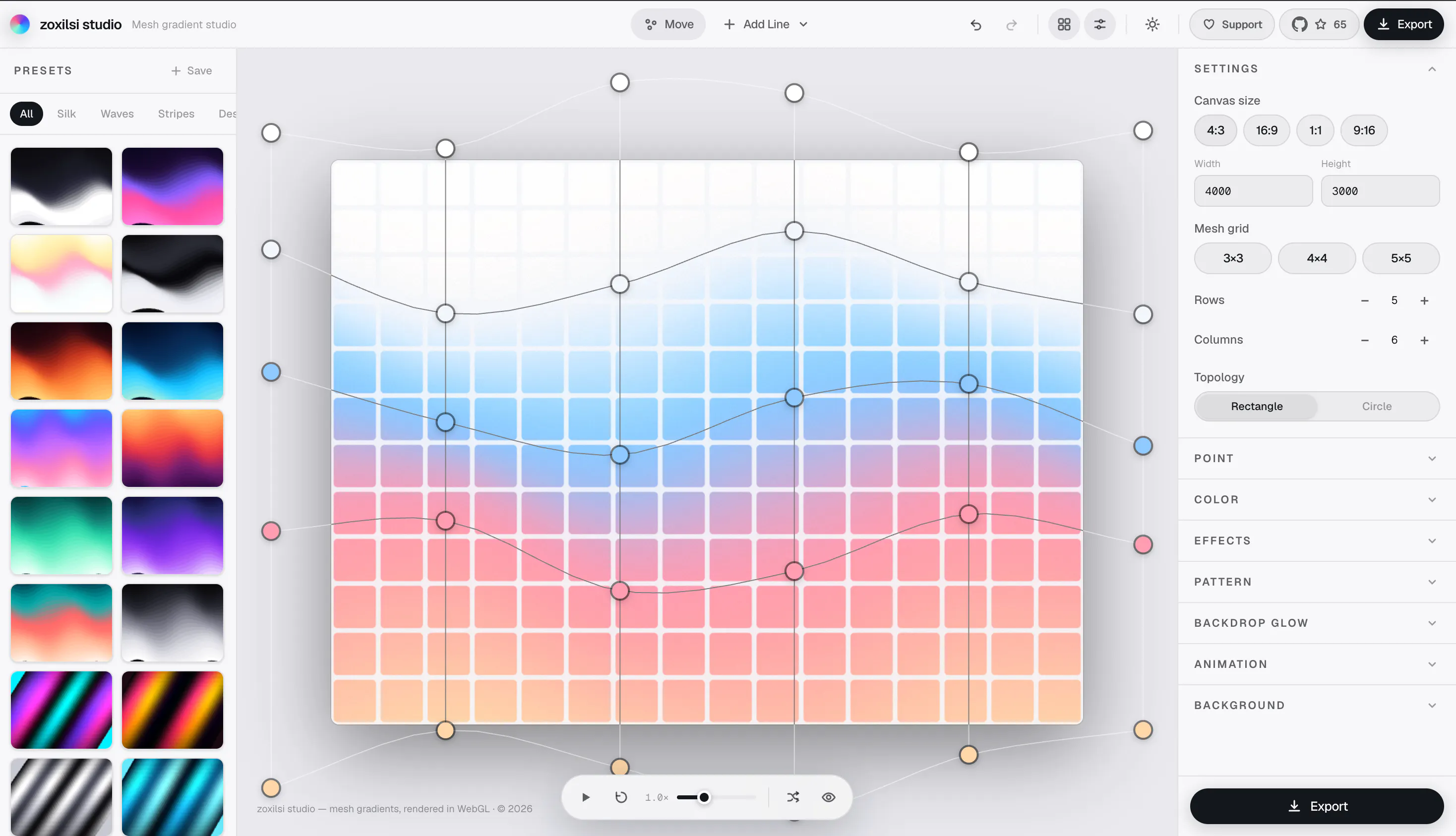Expand the Backdrop Glow section
1456x836 pixels.
tap(1317, 623)
